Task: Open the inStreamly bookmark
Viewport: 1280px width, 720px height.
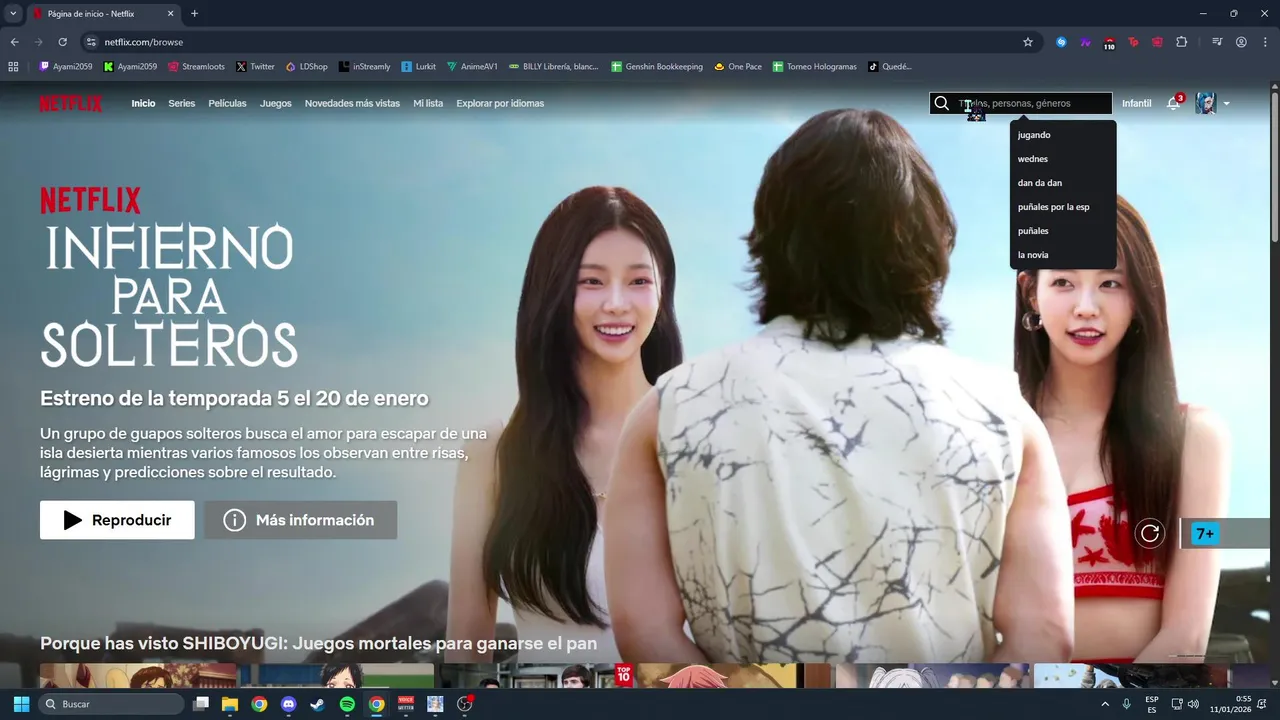Action: 364,67
